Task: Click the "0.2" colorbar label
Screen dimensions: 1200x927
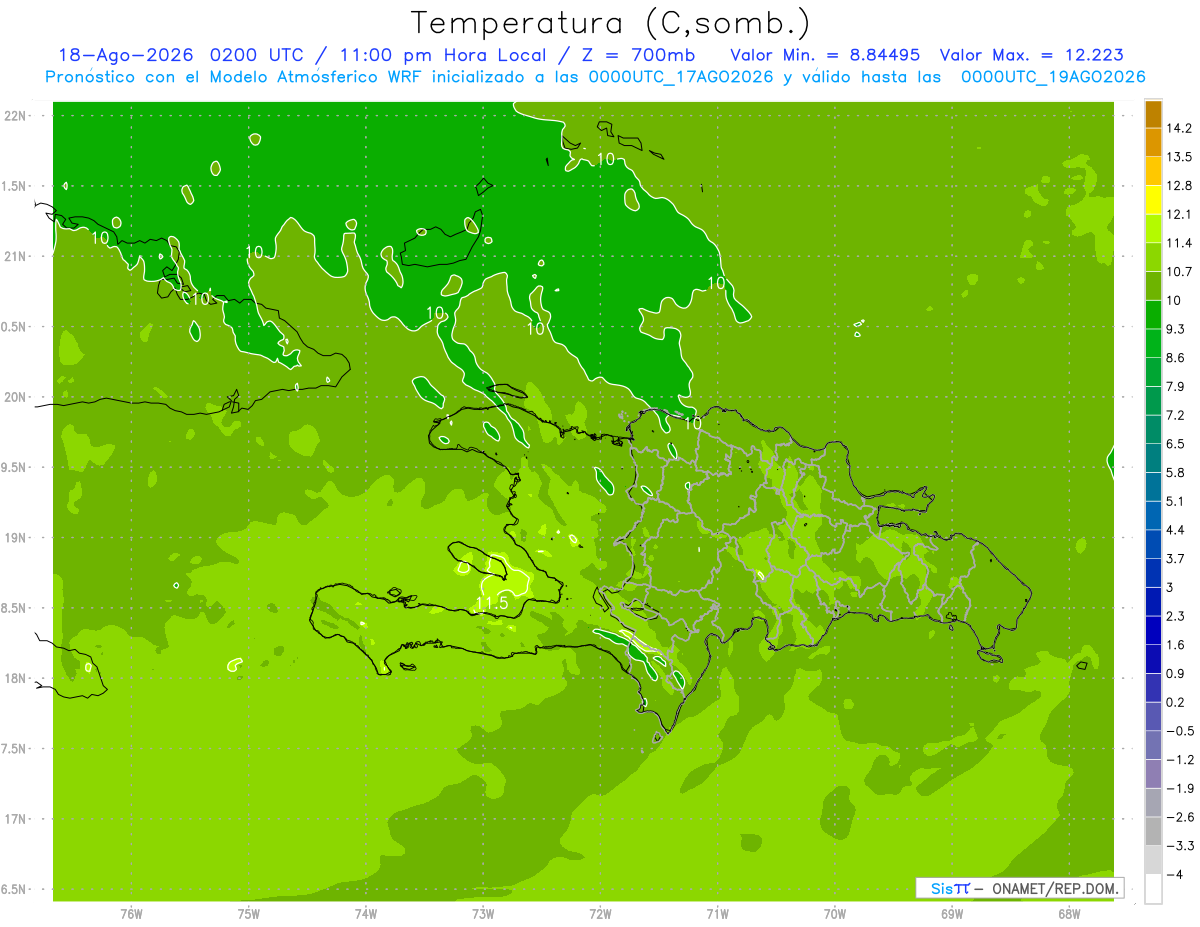Action: [1176, 702]
